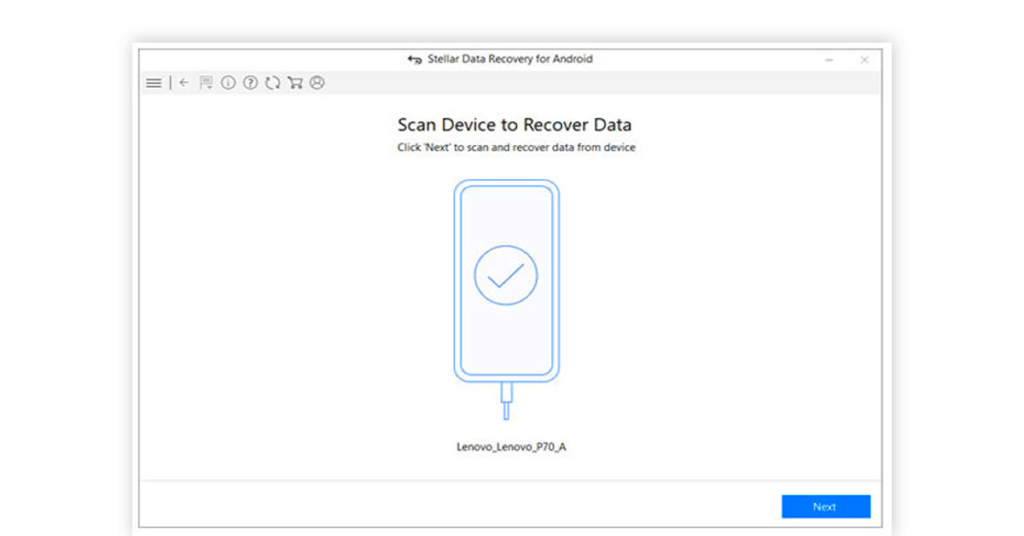Viewport: 1024px width, 536px height.
Task: Click the Stellar logo in the title bar
Action: coord(415,60)
